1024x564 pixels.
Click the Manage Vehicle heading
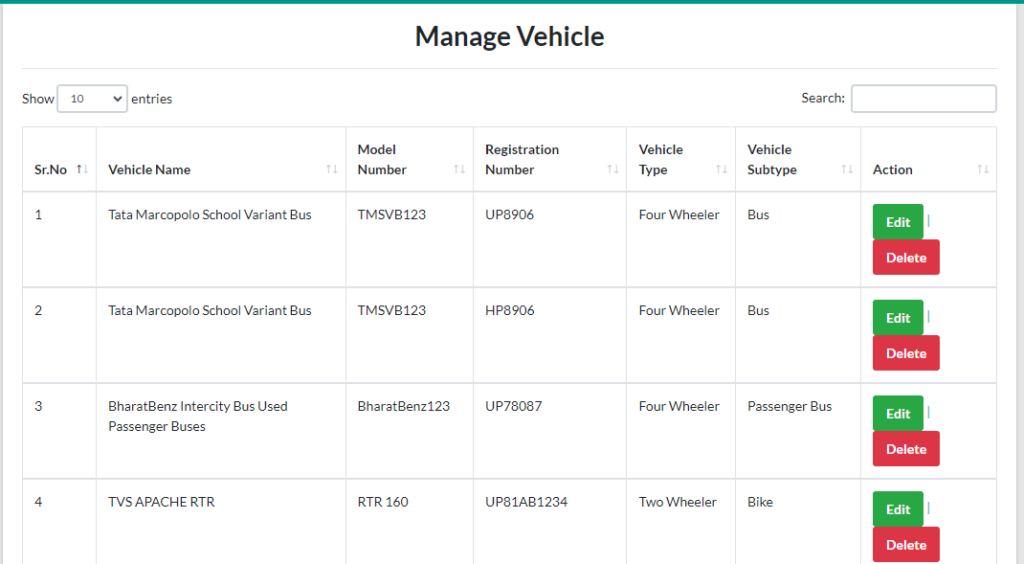(509, 37)
